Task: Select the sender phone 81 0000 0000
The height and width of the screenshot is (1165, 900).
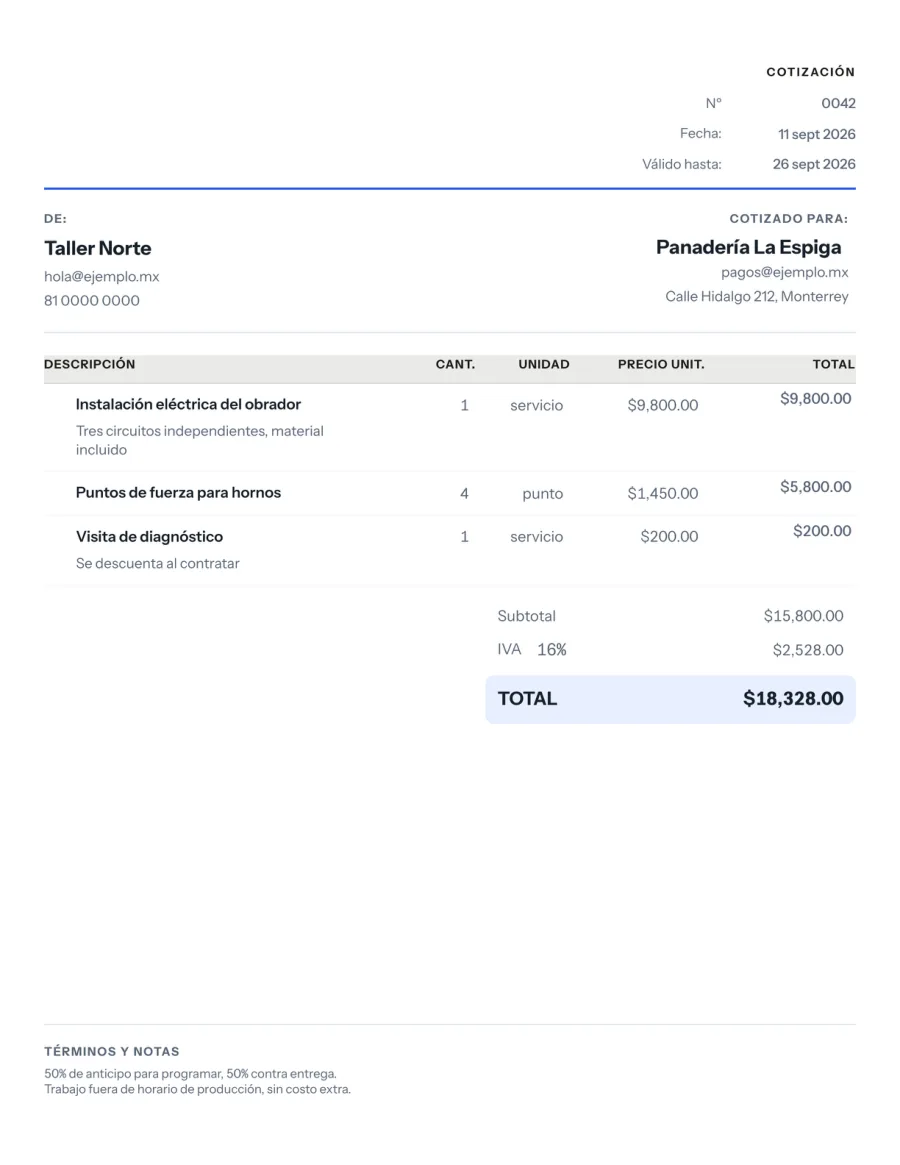Action: (x=91, y=301)
